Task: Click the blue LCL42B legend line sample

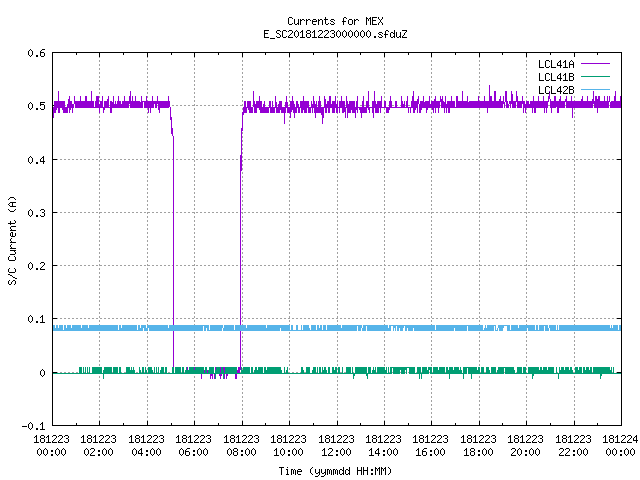Action: tap(595, 89)
